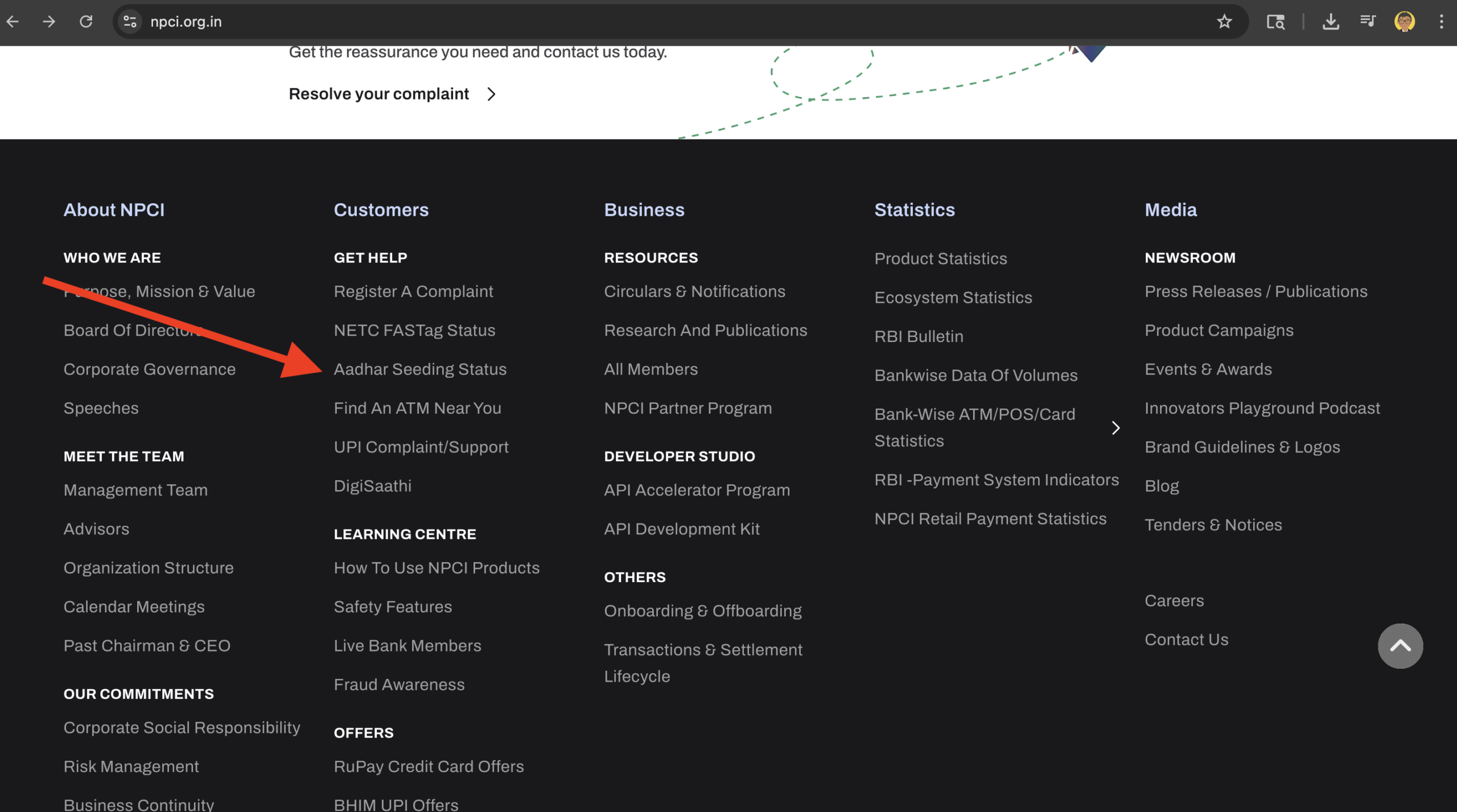Open the browser downloads icon
This screenshot has height=812, width=1457.
tap(1331, 22)
